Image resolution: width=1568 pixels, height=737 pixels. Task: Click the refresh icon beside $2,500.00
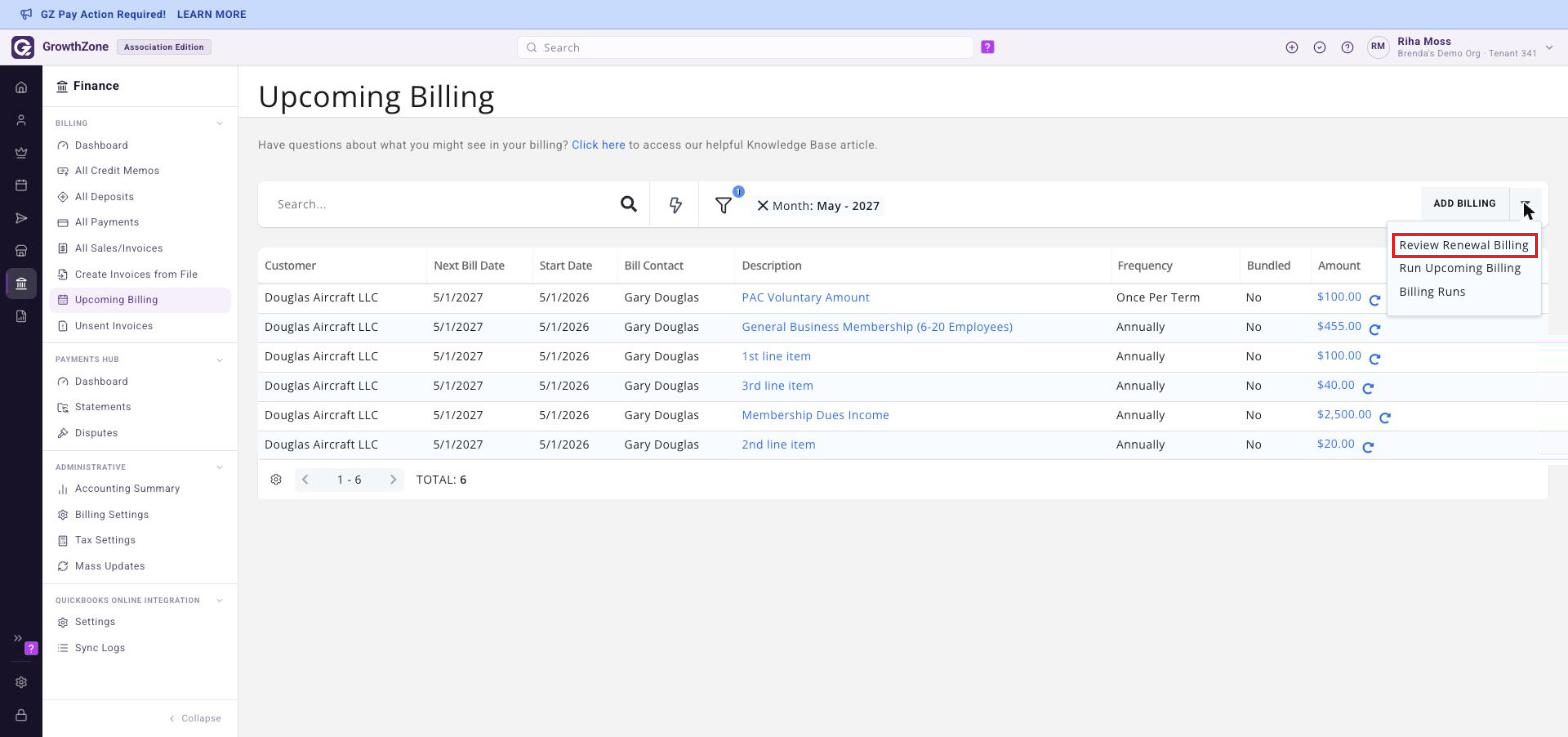(x=1385, y=417)
